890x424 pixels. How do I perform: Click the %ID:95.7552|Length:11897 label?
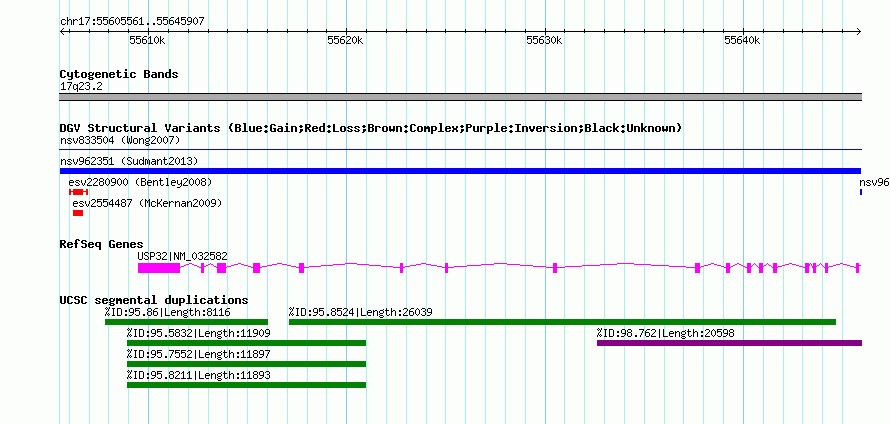(199, 354)
